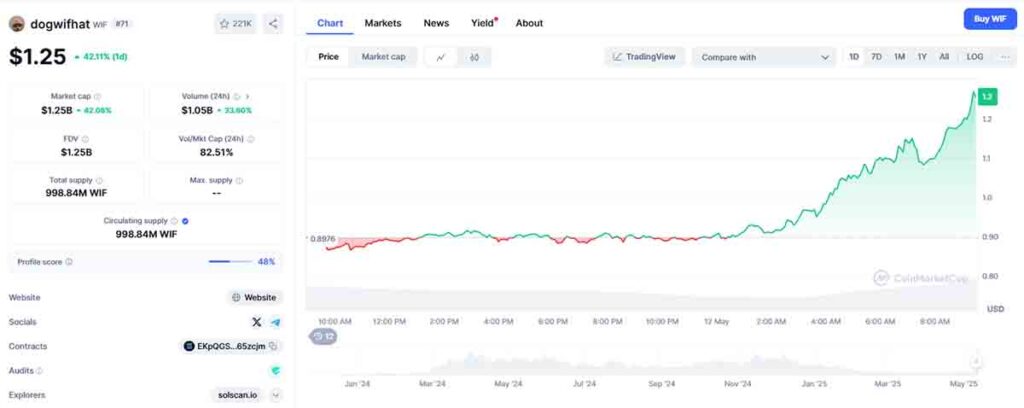Set chart range to 1Y
The height and width of the screenshot is (408, 1024).
coord(922,57)
